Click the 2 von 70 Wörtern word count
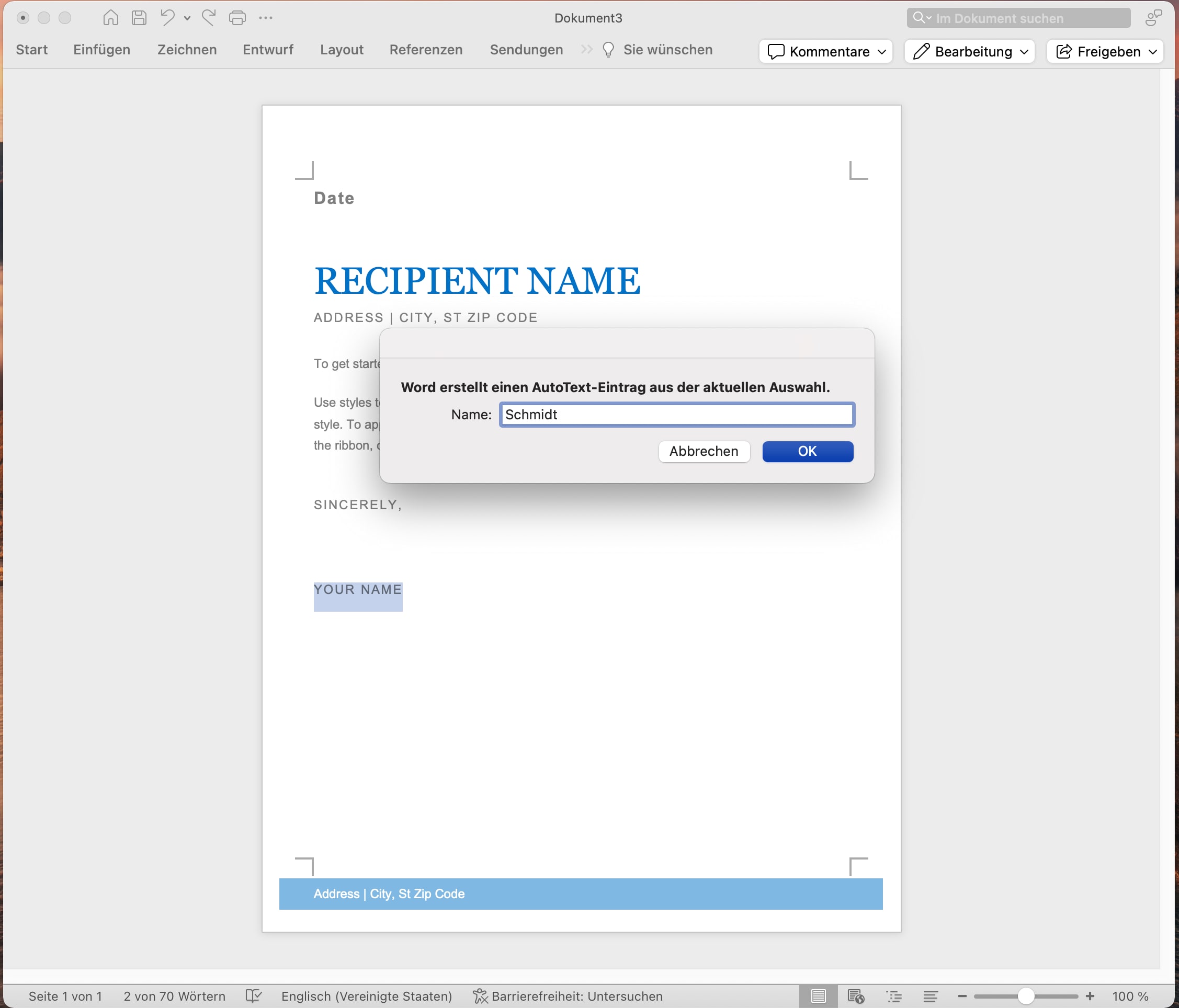1179x1008 pixels. [x=175, y=996]
